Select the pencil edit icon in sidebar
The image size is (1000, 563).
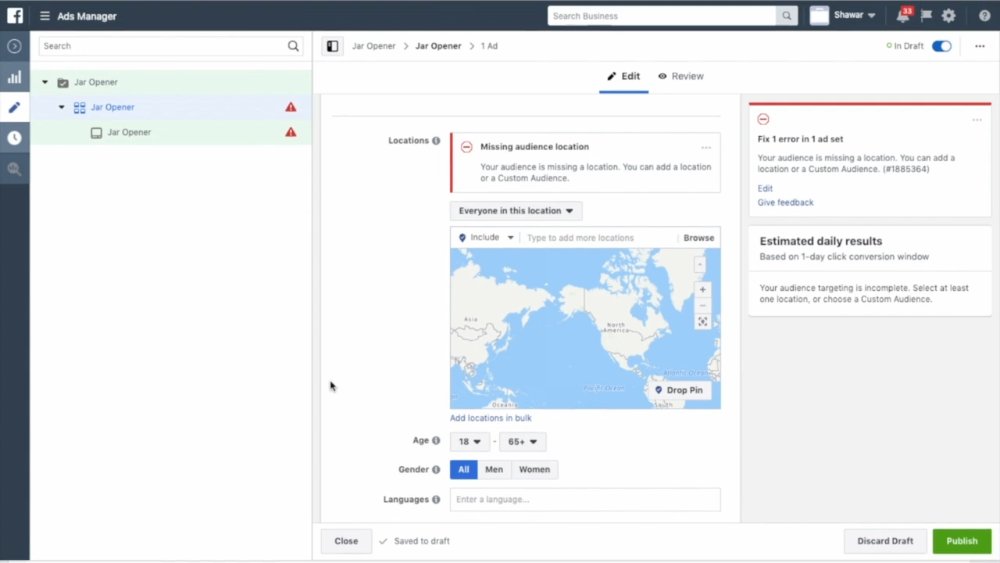tap(14, 107)
